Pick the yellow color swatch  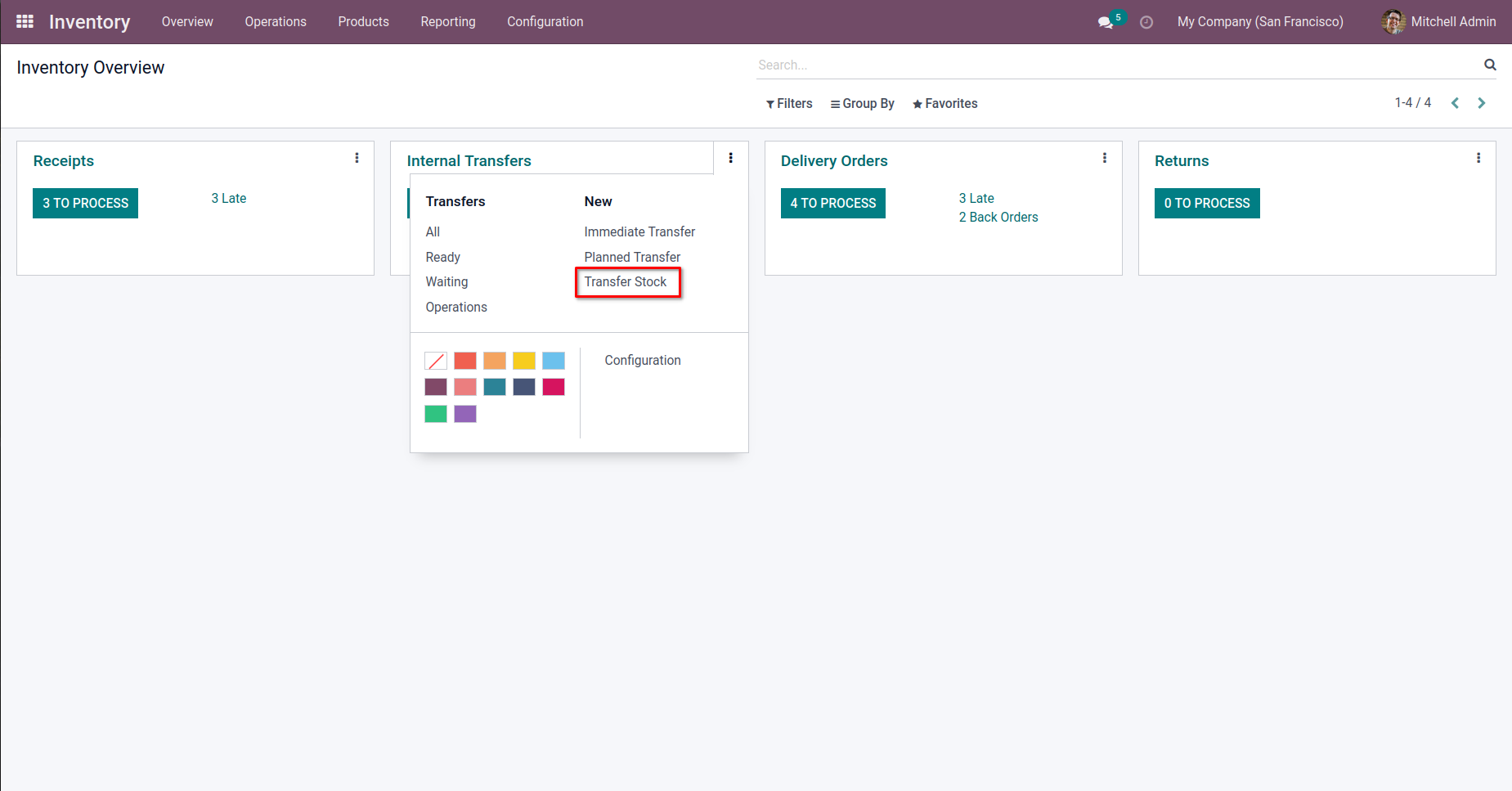[523, 361]
